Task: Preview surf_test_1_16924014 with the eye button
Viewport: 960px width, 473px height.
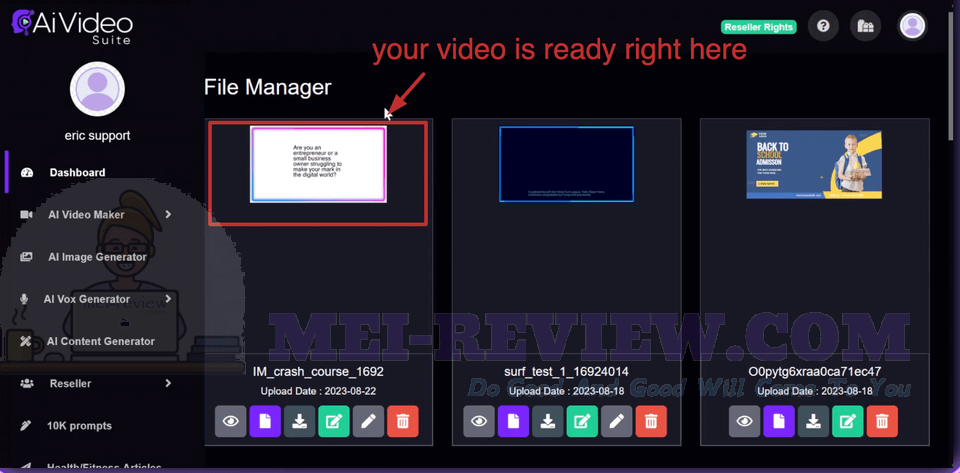Action: click(479, 421)
